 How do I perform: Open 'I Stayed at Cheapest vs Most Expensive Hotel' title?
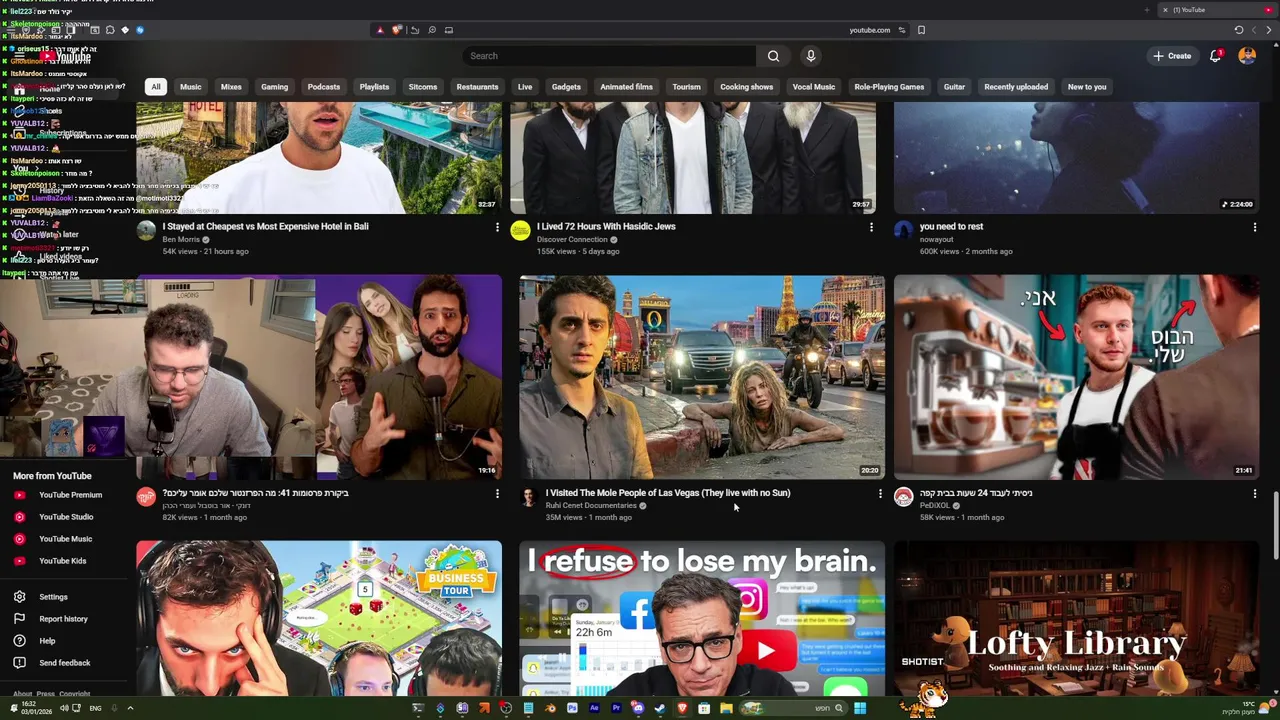click(x=266, y=227)
